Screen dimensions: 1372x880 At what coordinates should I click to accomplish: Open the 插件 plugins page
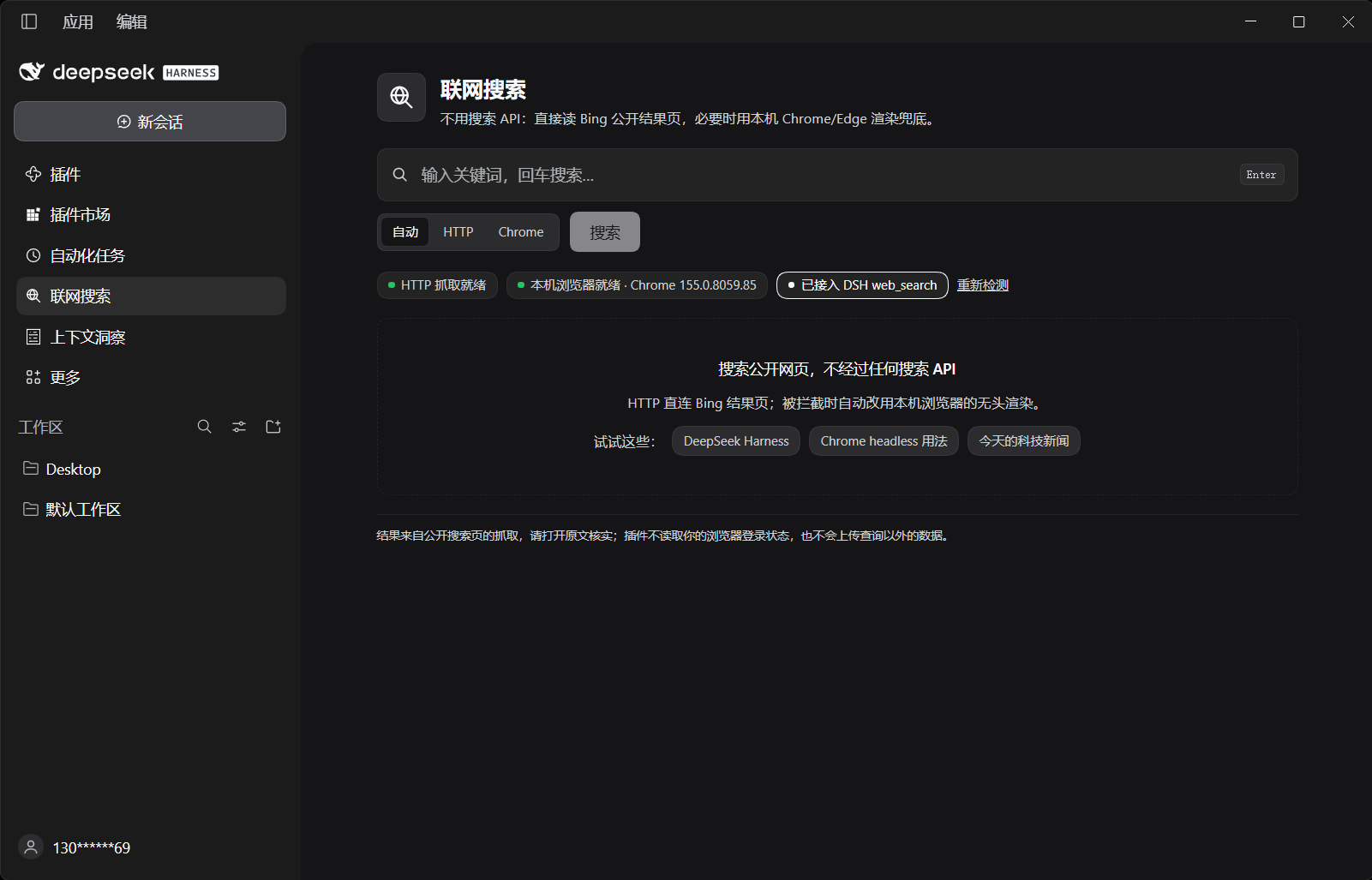(x=151, y=174)
